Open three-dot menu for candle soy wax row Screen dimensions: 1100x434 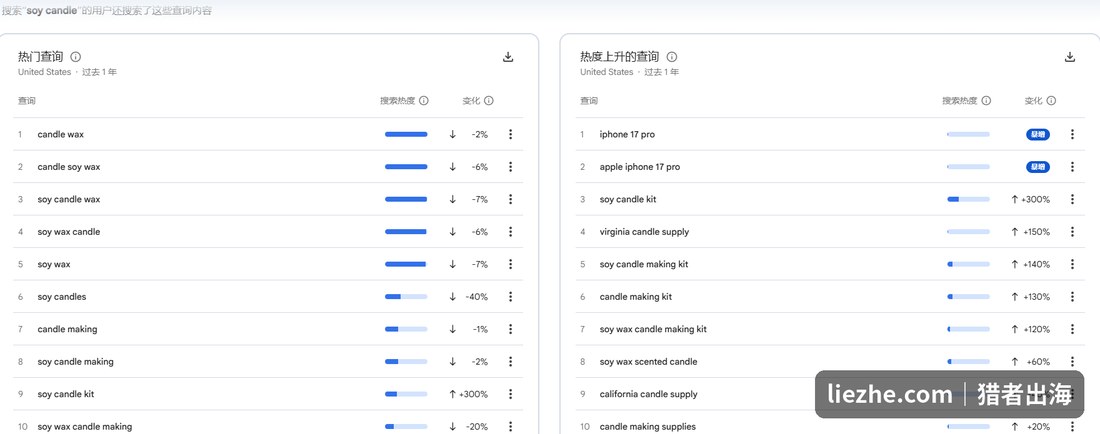coord(510,167)
